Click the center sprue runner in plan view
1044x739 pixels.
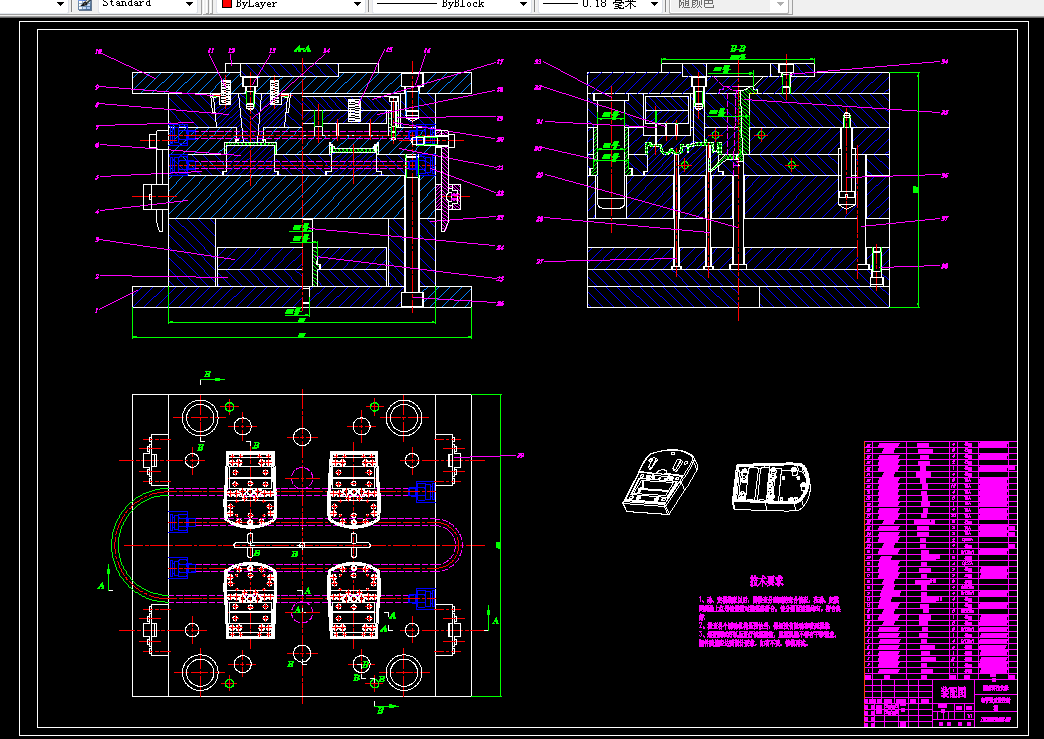302,545
